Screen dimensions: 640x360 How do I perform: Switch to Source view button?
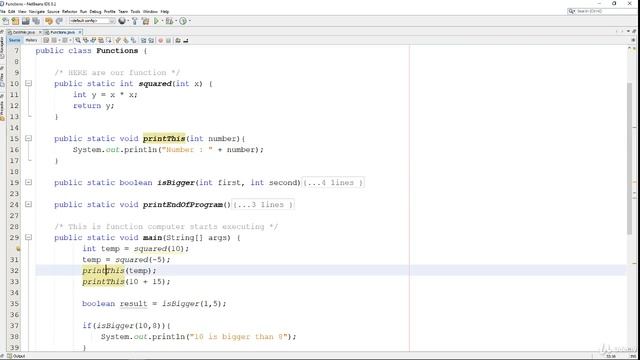click(14, 40)
